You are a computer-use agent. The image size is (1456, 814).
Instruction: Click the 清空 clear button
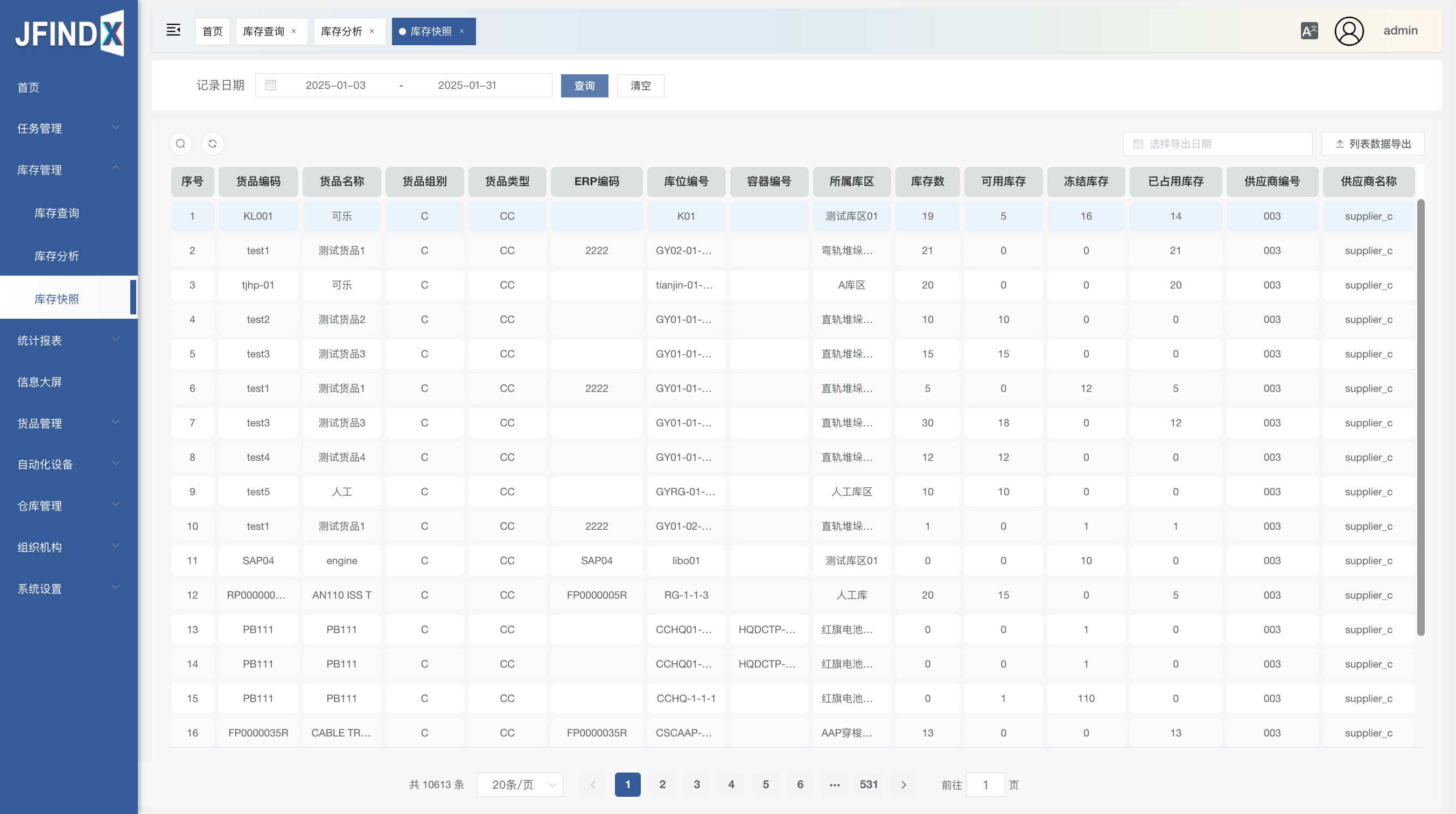640,86
